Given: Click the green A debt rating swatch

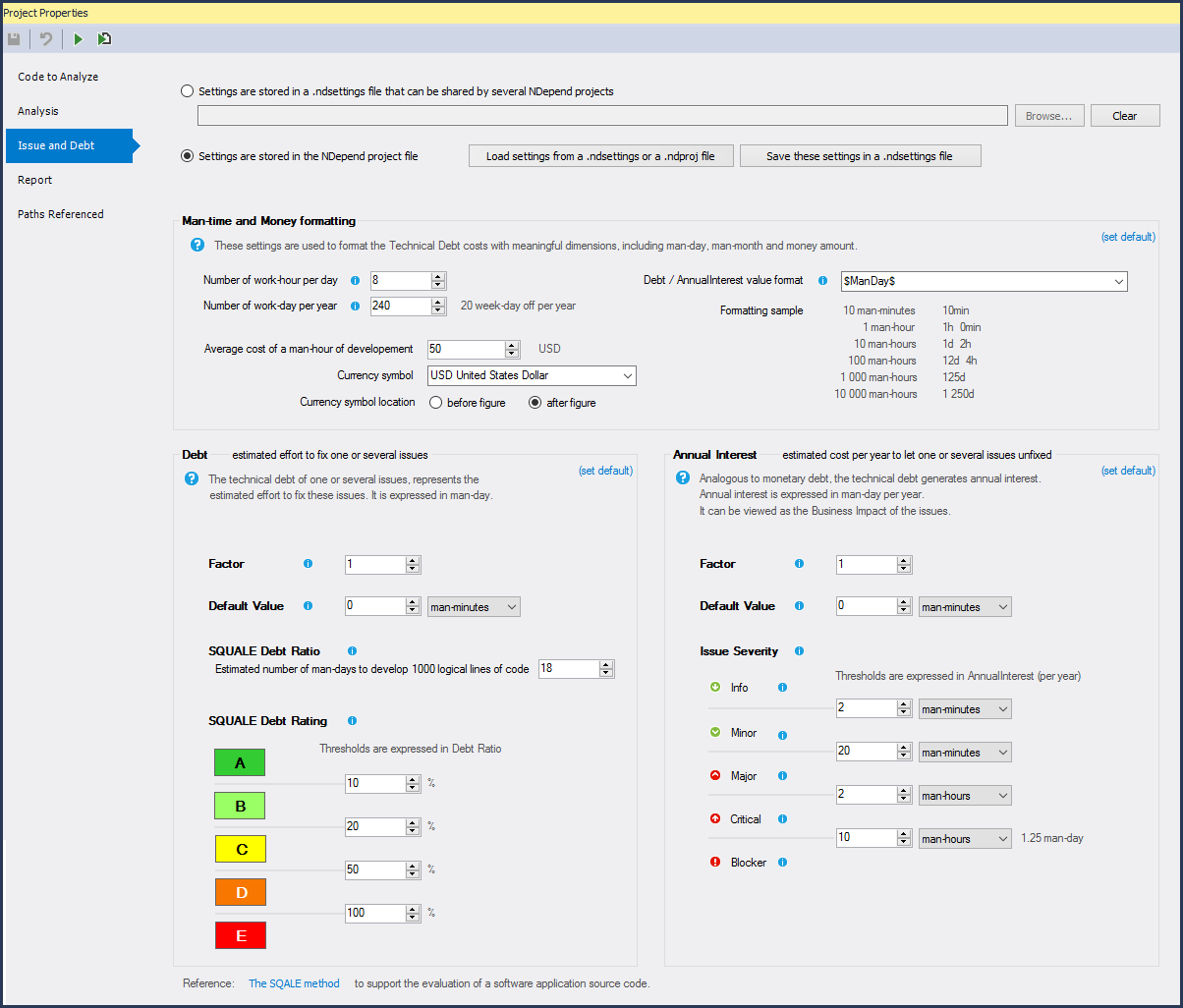Looking at the screenshot, I should point(240,762).
